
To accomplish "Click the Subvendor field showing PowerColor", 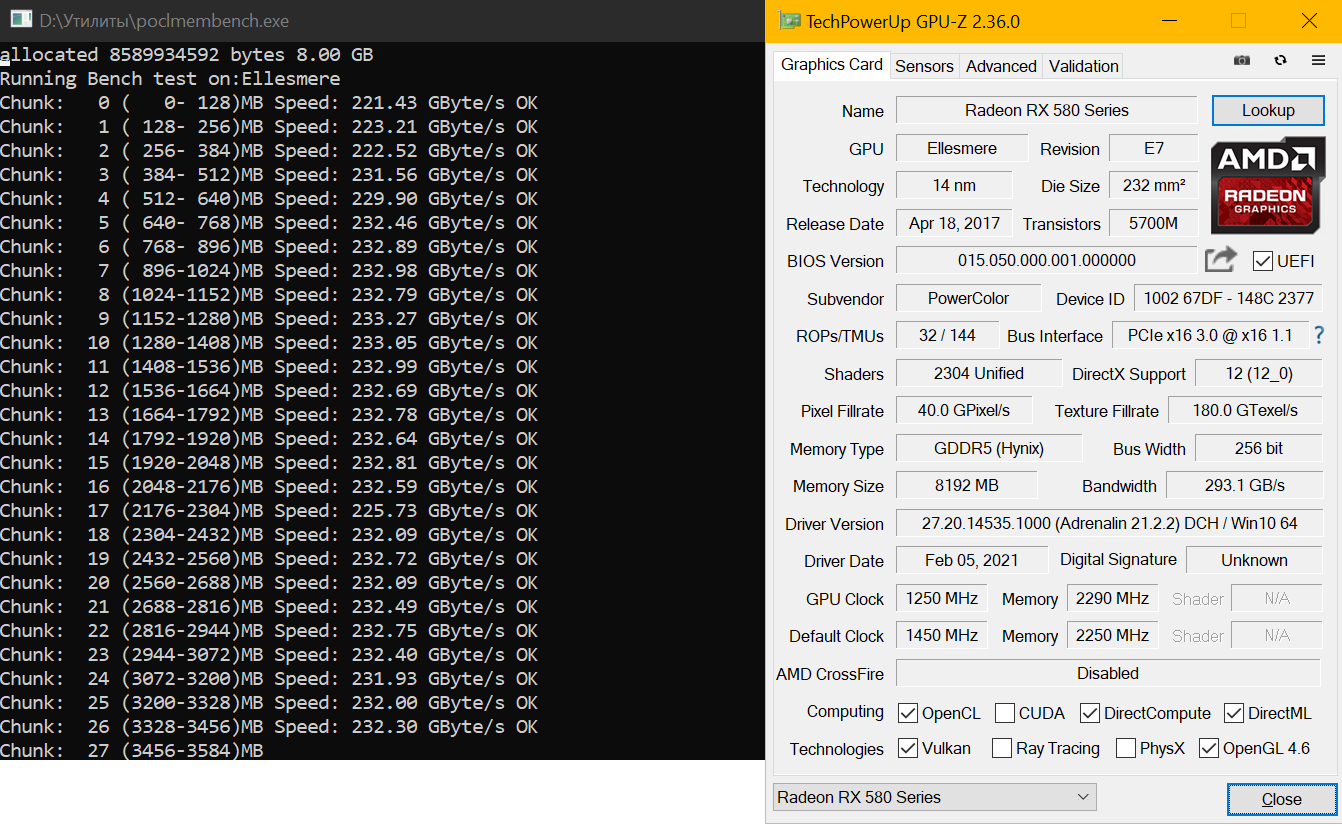I will [x=968, y=298].
